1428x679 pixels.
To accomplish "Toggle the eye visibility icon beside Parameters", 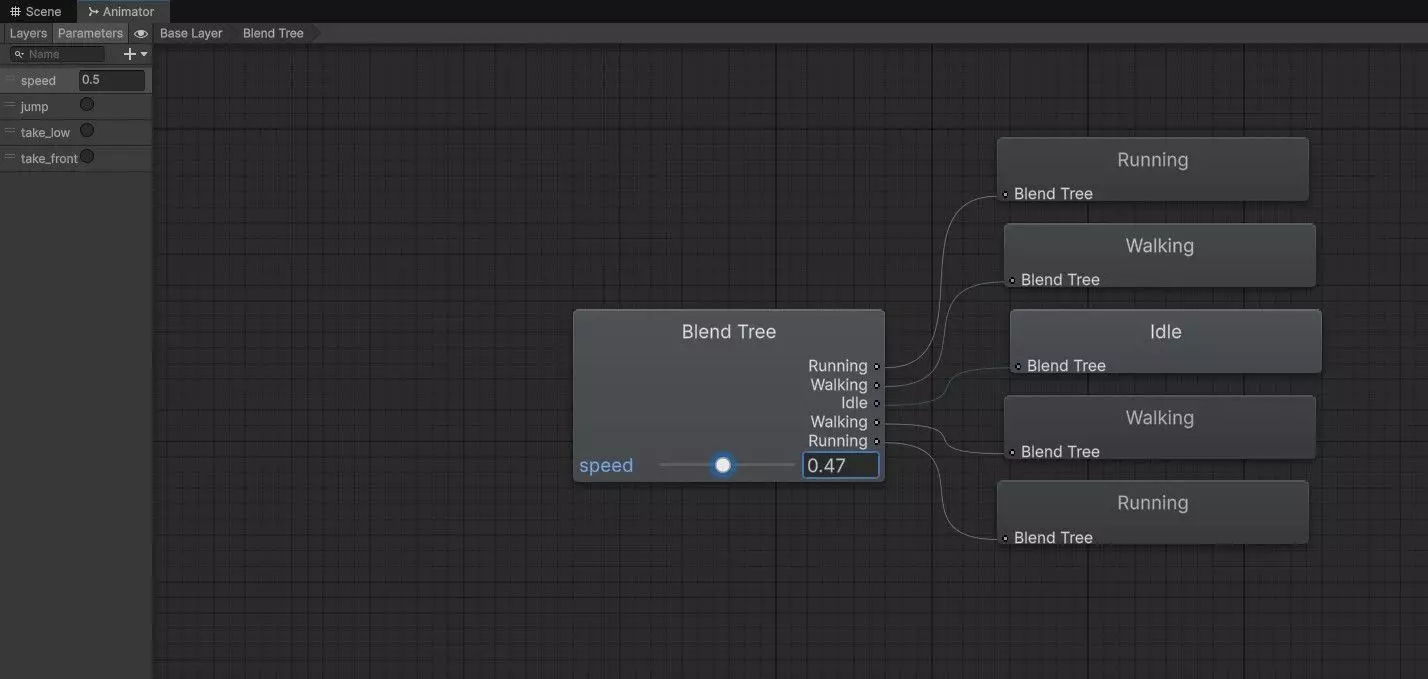I will click(x=141, y=33).
